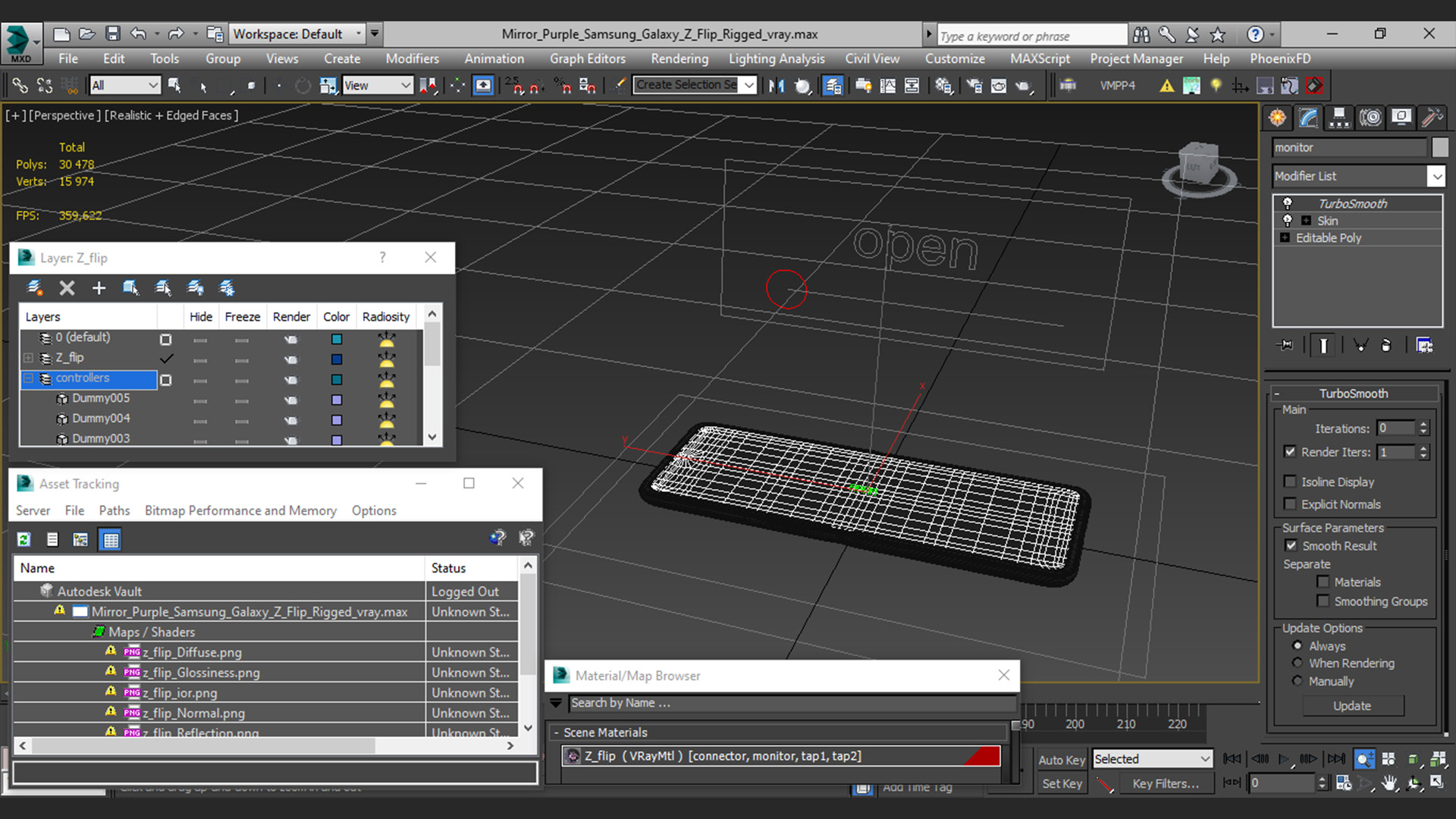Image resolution: width=1456 pixels, height=819 pixels.
Task: Open the Layer Explorer toggle in toolbar
Action: pos(832,86)
